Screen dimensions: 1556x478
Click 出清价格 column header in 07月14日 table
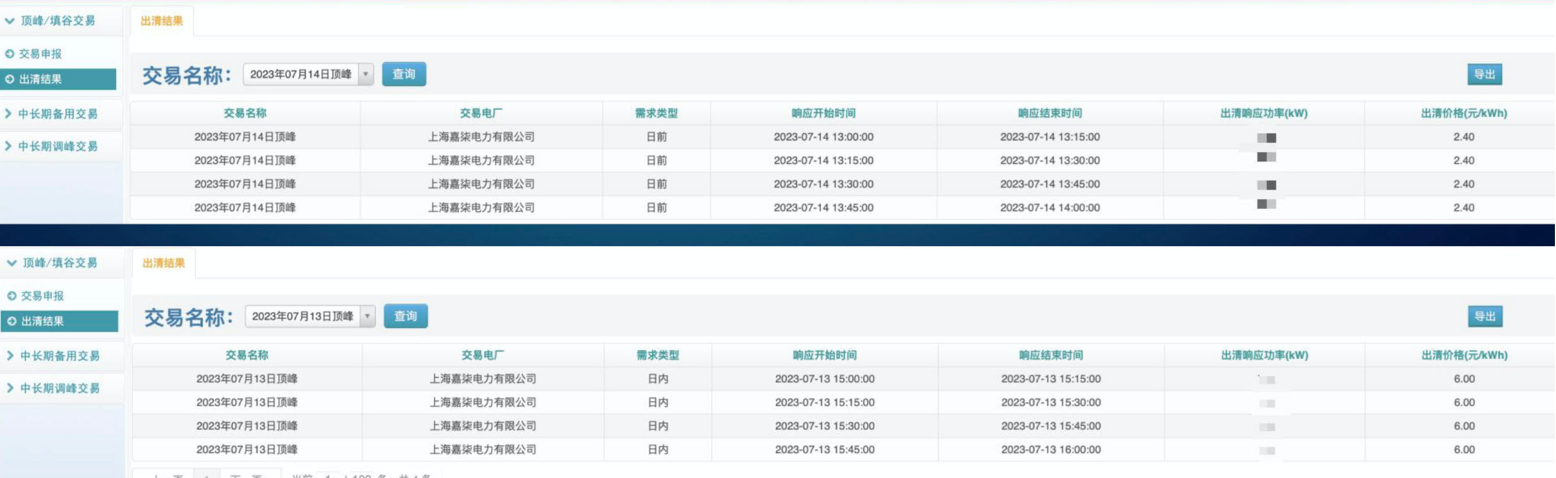point(1463,113)
